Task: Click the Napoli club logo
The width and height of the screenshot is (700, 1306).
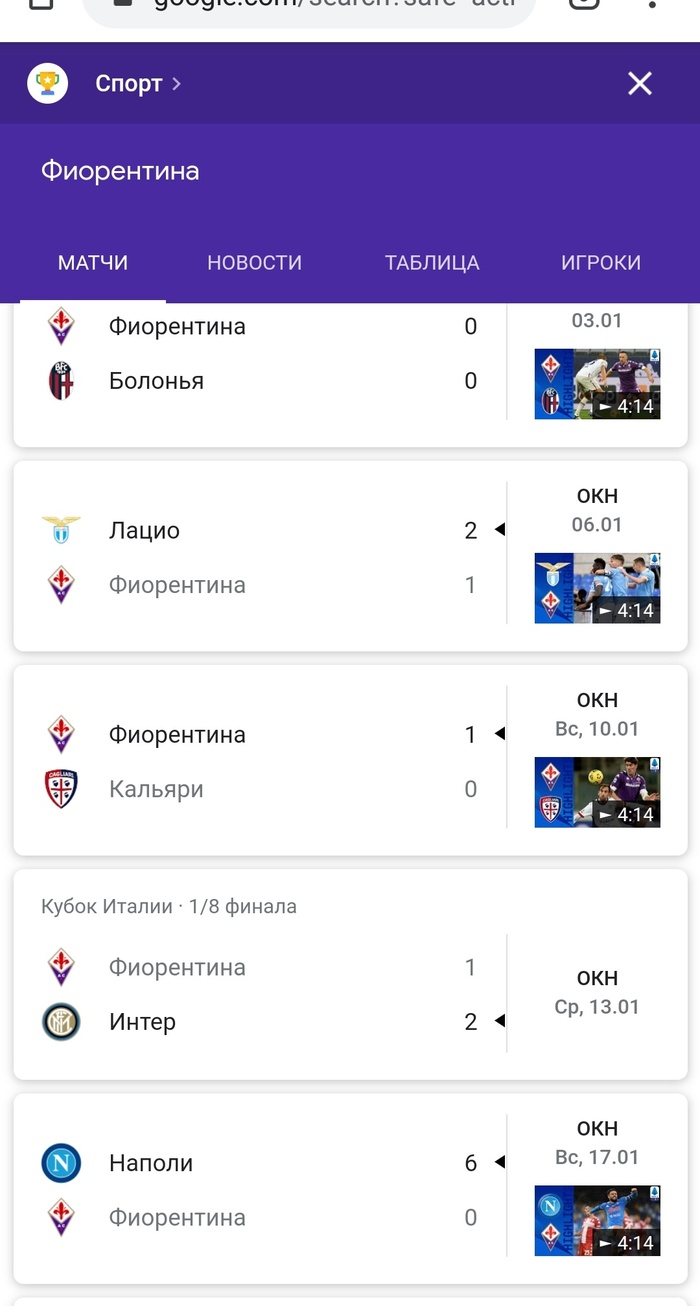Action: pos(63,1163)
